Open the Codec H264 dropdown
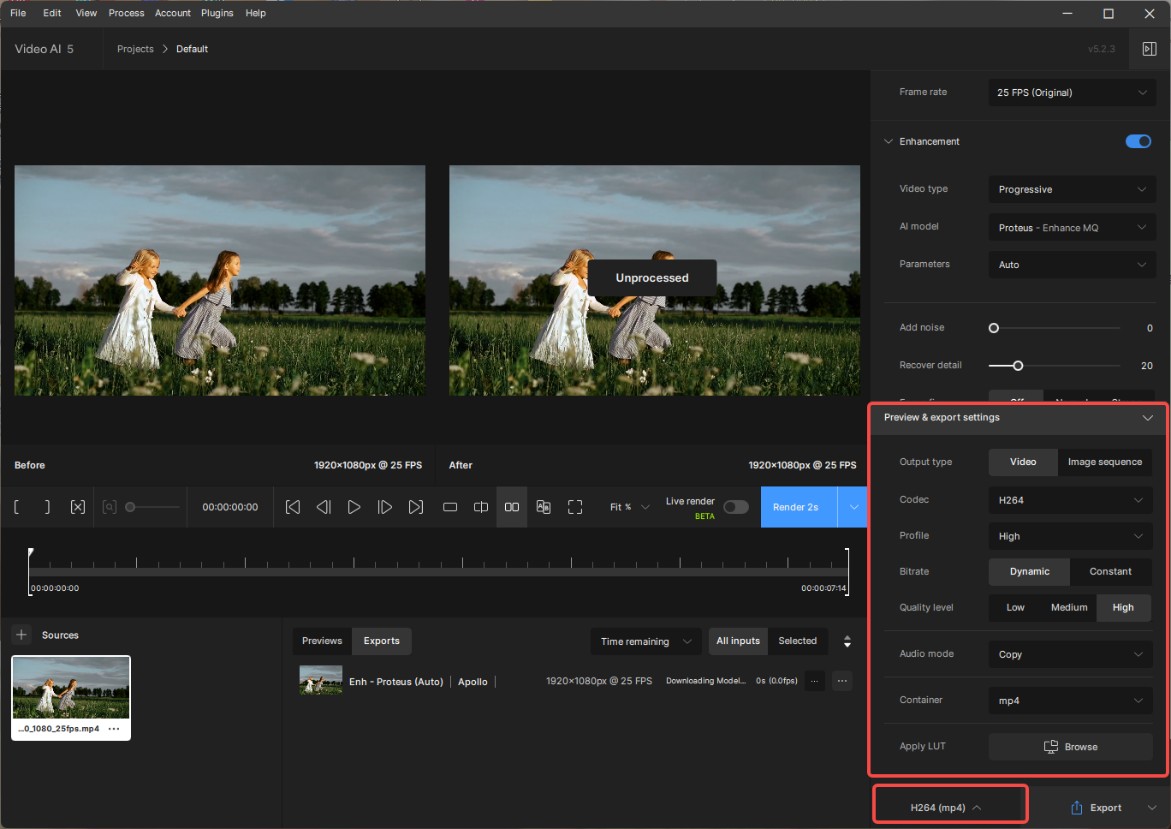Screen dimensions: 1171x829 click(1071, 500)
